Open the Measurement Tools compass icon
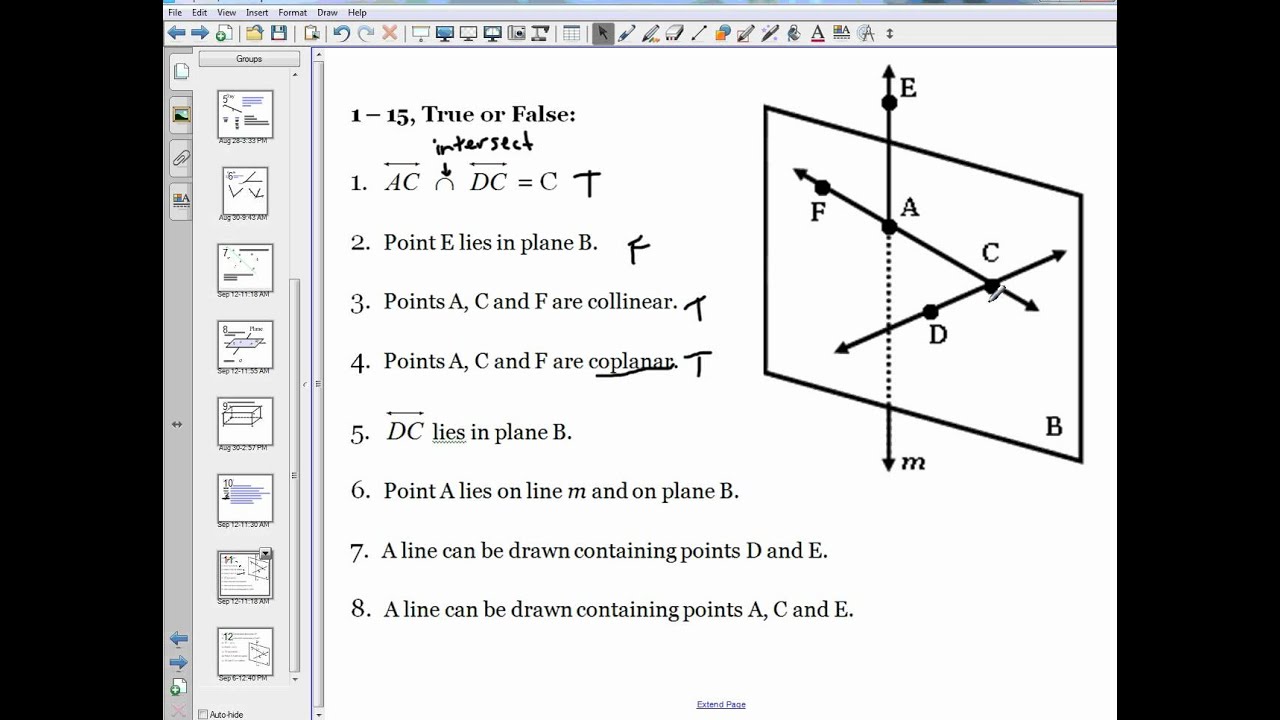1280x720 pixels. [866, 33]
